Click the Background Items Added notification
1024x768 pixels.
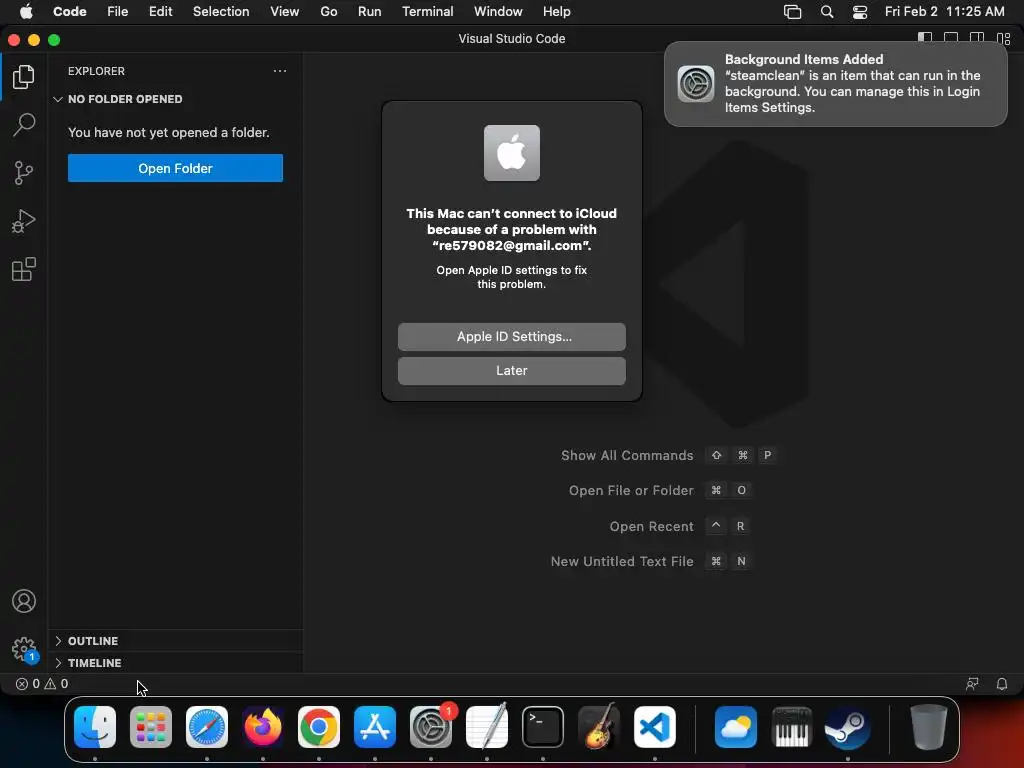[x=835, y=84]
